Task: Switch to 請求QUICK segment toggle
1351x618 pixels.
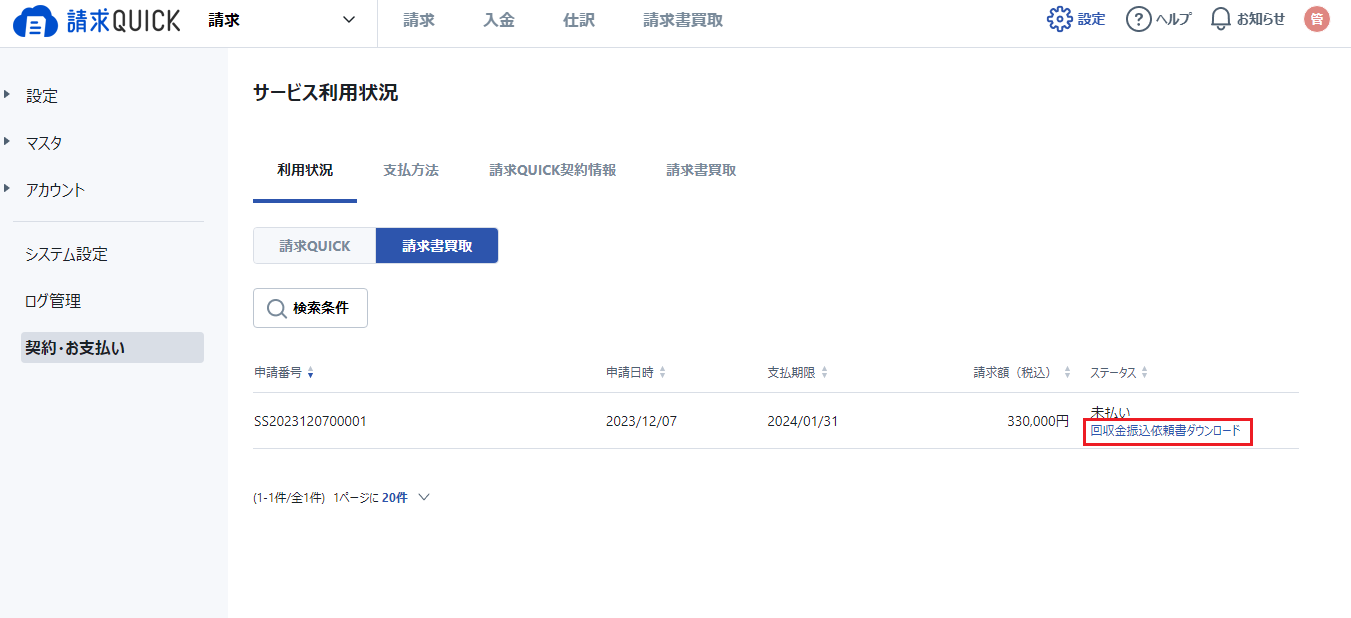Action: 314,246
